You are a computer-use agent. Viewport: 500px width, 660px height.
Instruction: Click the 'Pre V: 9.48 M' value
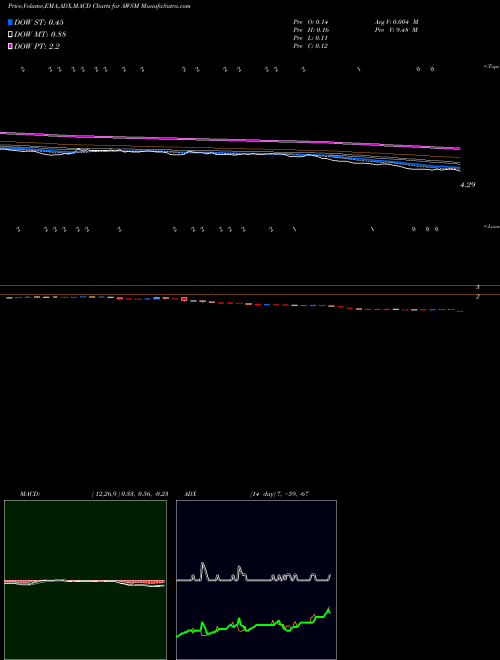[396, 30]
